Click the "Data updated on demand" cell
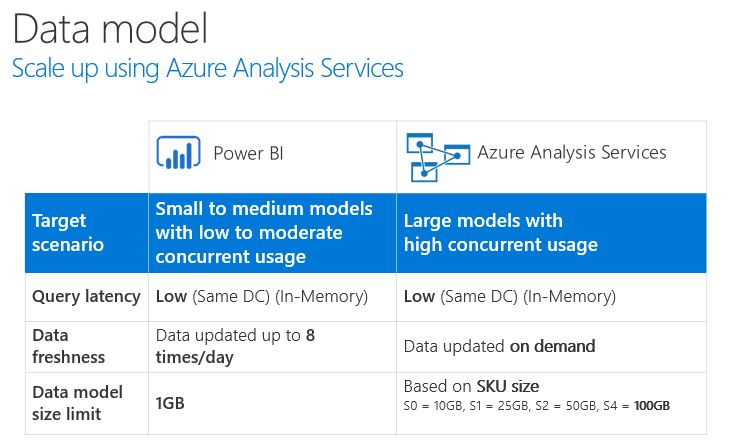This screenshot has height=440, width=739. click(499, 346)
